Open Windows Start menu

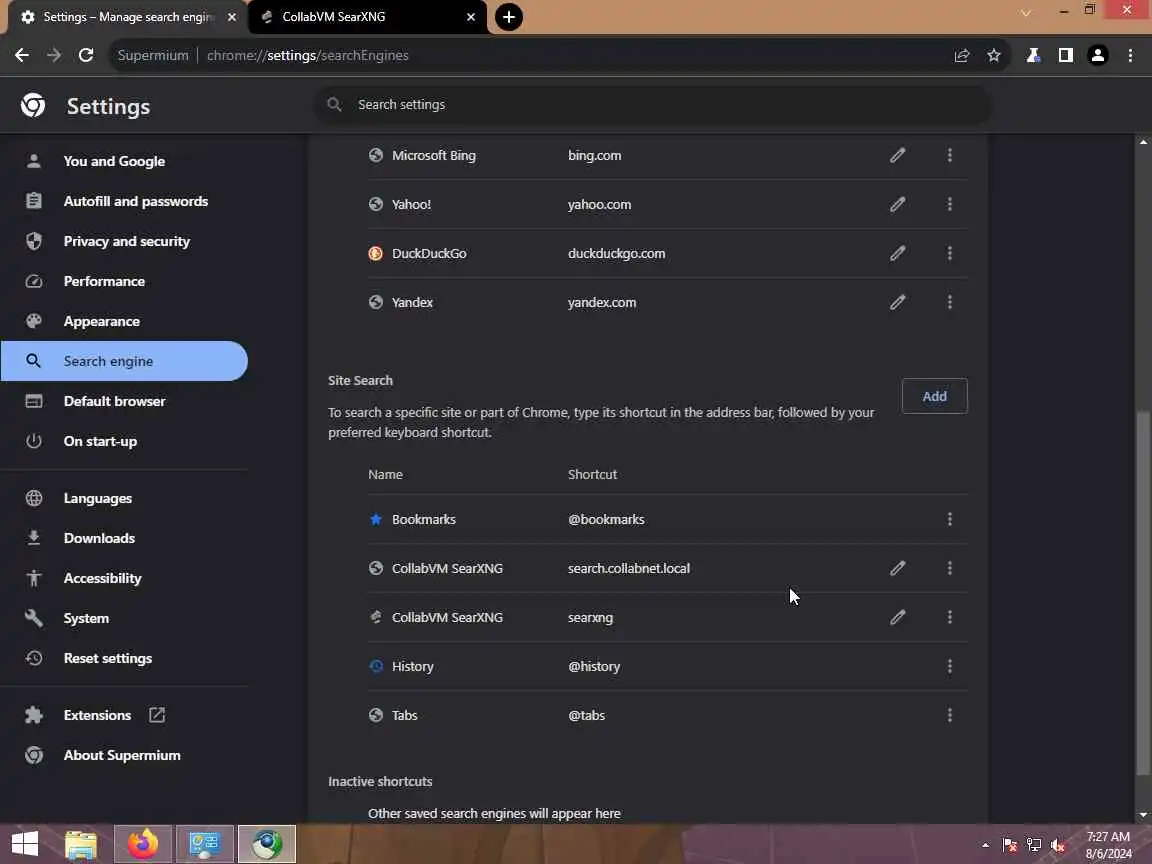point(24,843)
